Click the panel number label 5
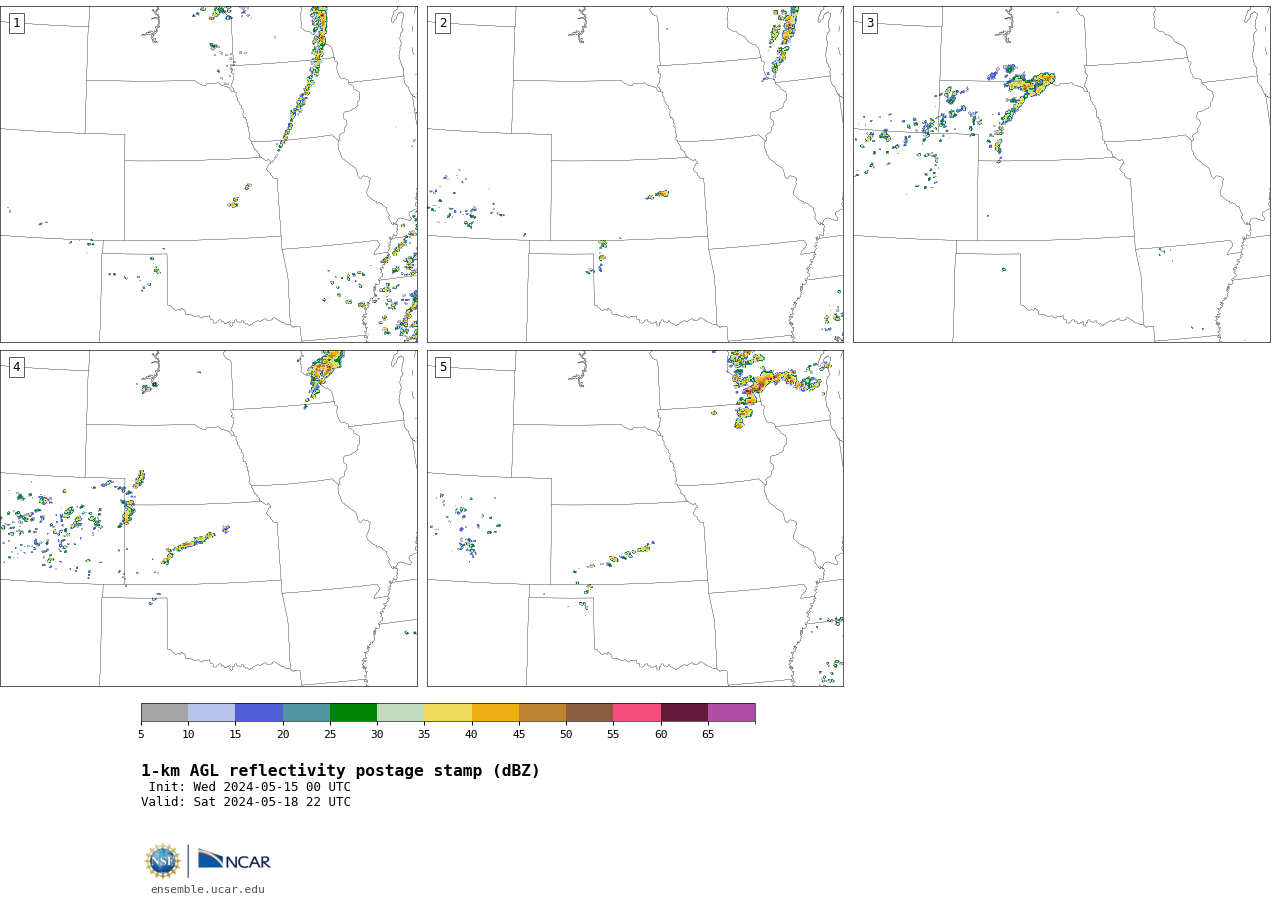 click(x=443, y=367)
